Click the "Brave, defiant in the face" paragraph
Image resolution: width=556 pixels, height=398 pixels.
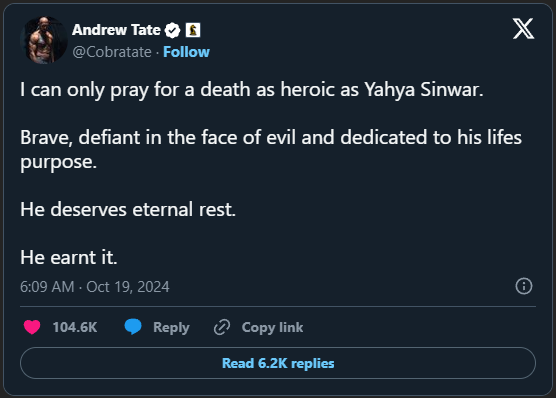click(x=271, y=149)
